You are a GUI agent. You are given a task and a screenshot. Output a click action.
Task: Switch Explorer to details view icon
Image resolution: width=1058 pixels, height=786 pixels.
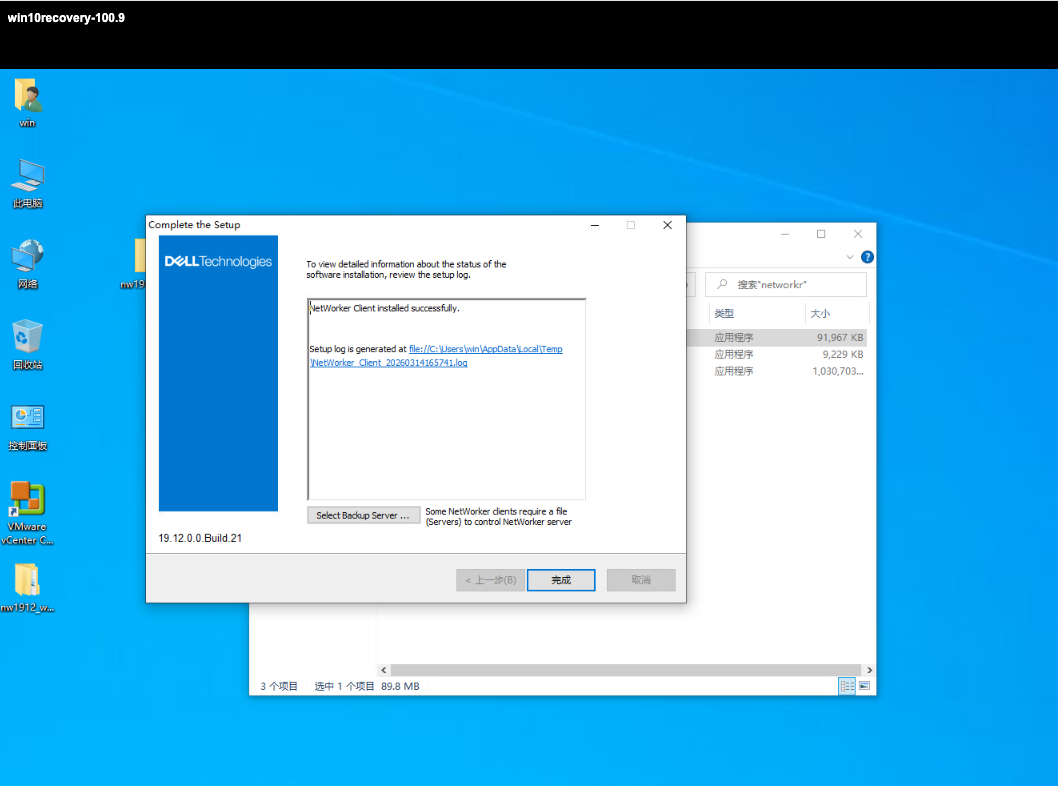(847, 686)
